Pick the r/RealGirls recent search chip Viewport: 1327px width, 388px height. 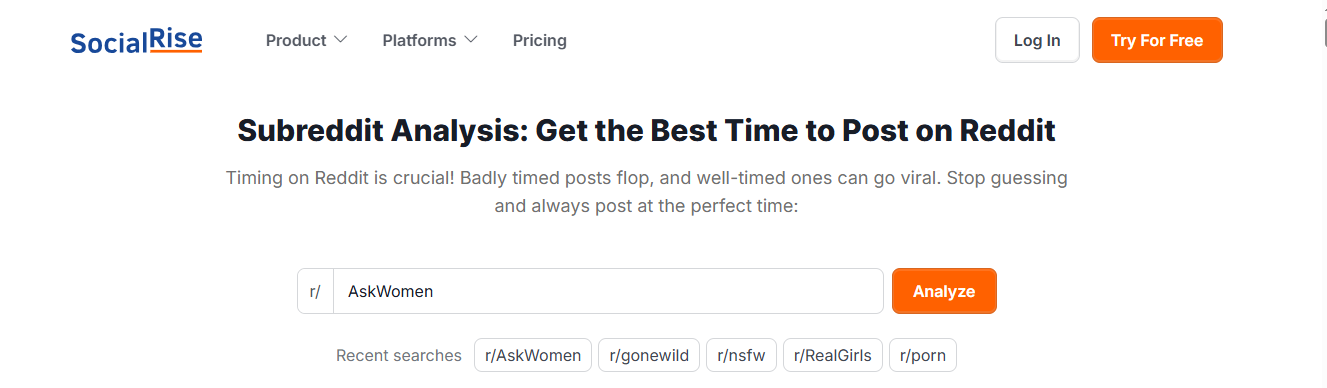click(x=833, y=355)
